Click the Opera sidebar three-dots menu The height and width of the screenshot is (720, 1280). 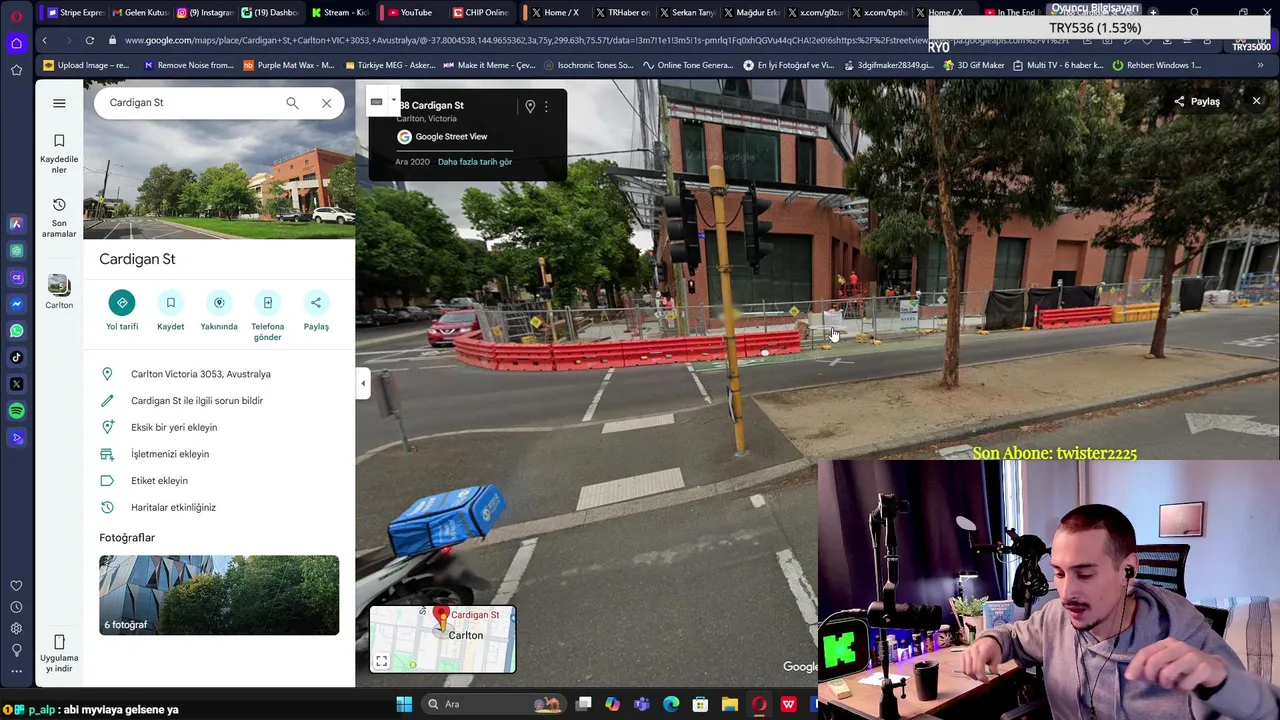16,671
